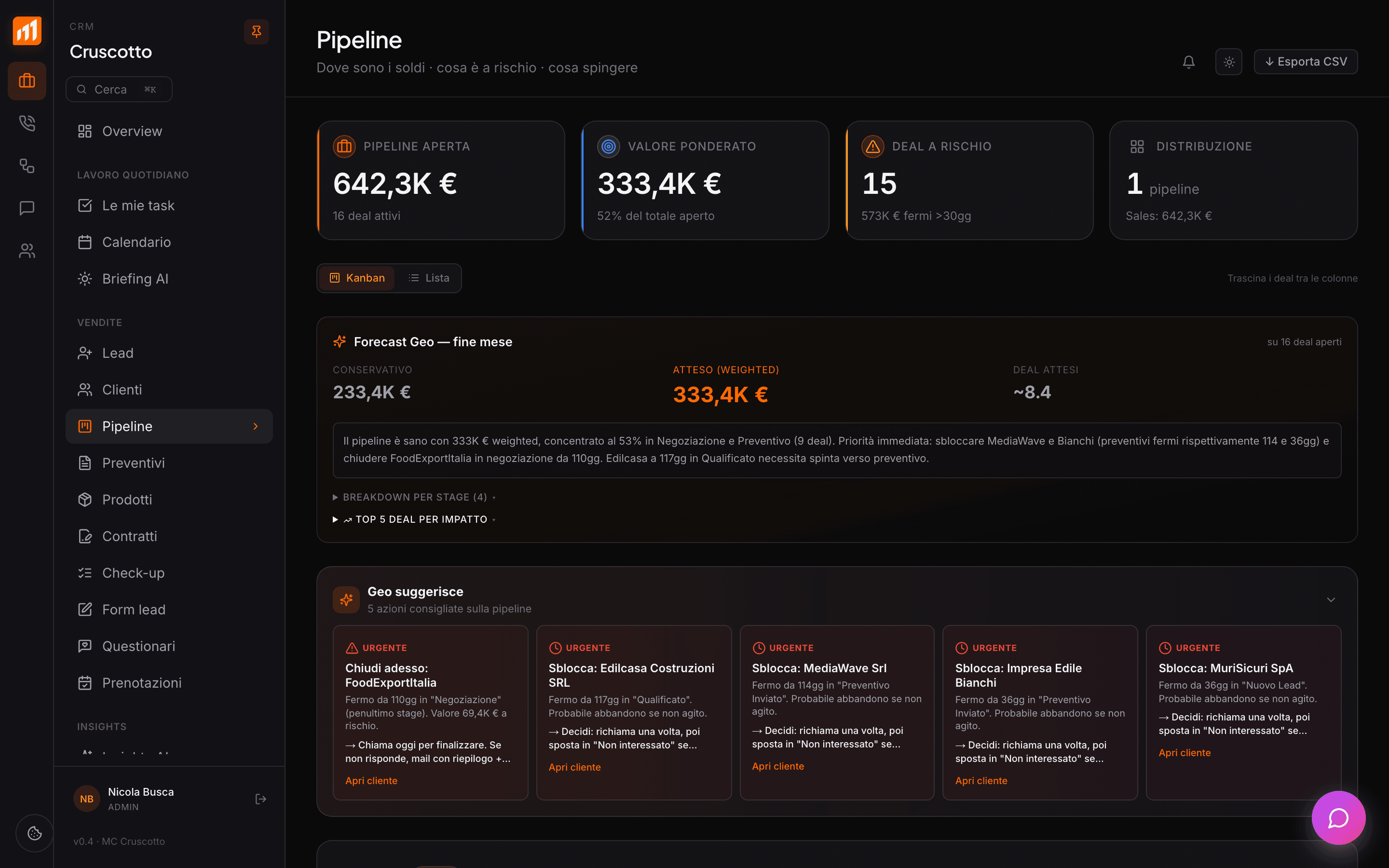
Task: Toggle the light/dark theme sun button
Action: tap(1229, 62)
